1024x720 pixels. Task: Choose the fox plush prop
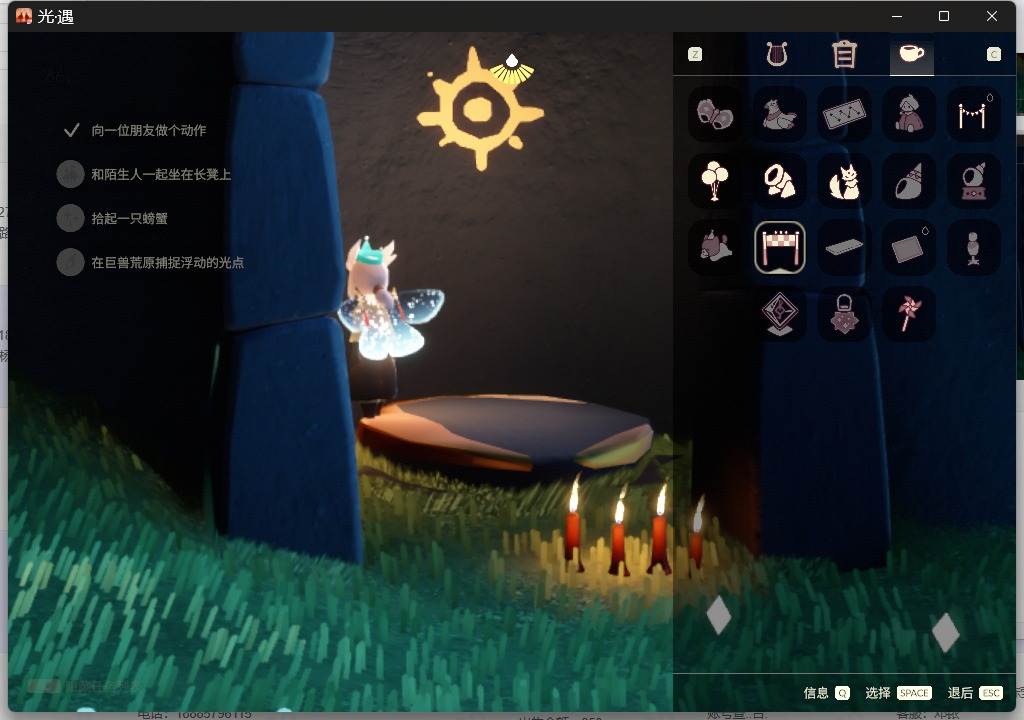point(844,180)
